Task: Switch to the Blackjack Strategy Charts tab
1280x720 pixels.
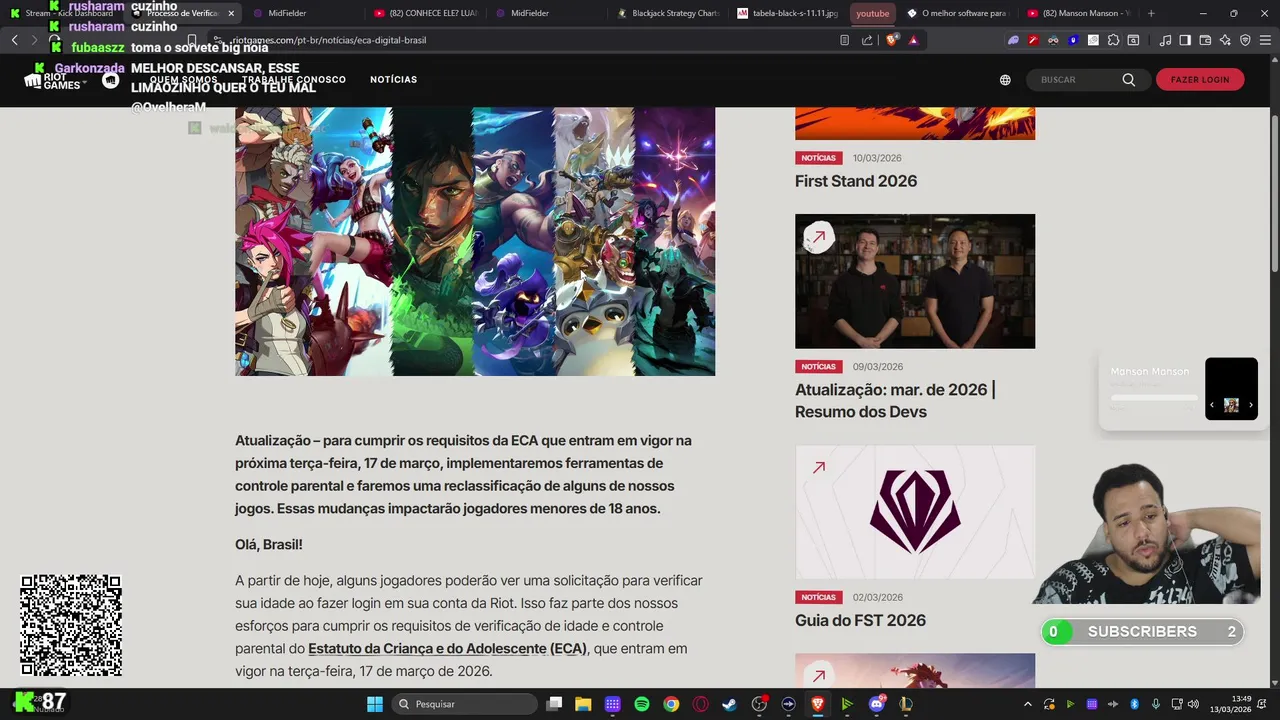Action: [x=669, y=13]
